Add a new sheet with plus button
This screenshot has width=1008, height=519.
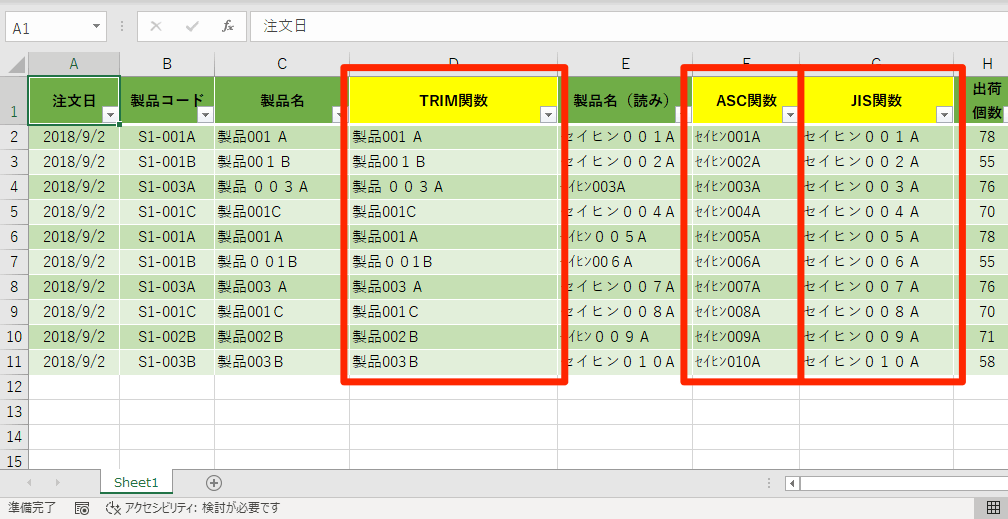(x=213, y=483)
